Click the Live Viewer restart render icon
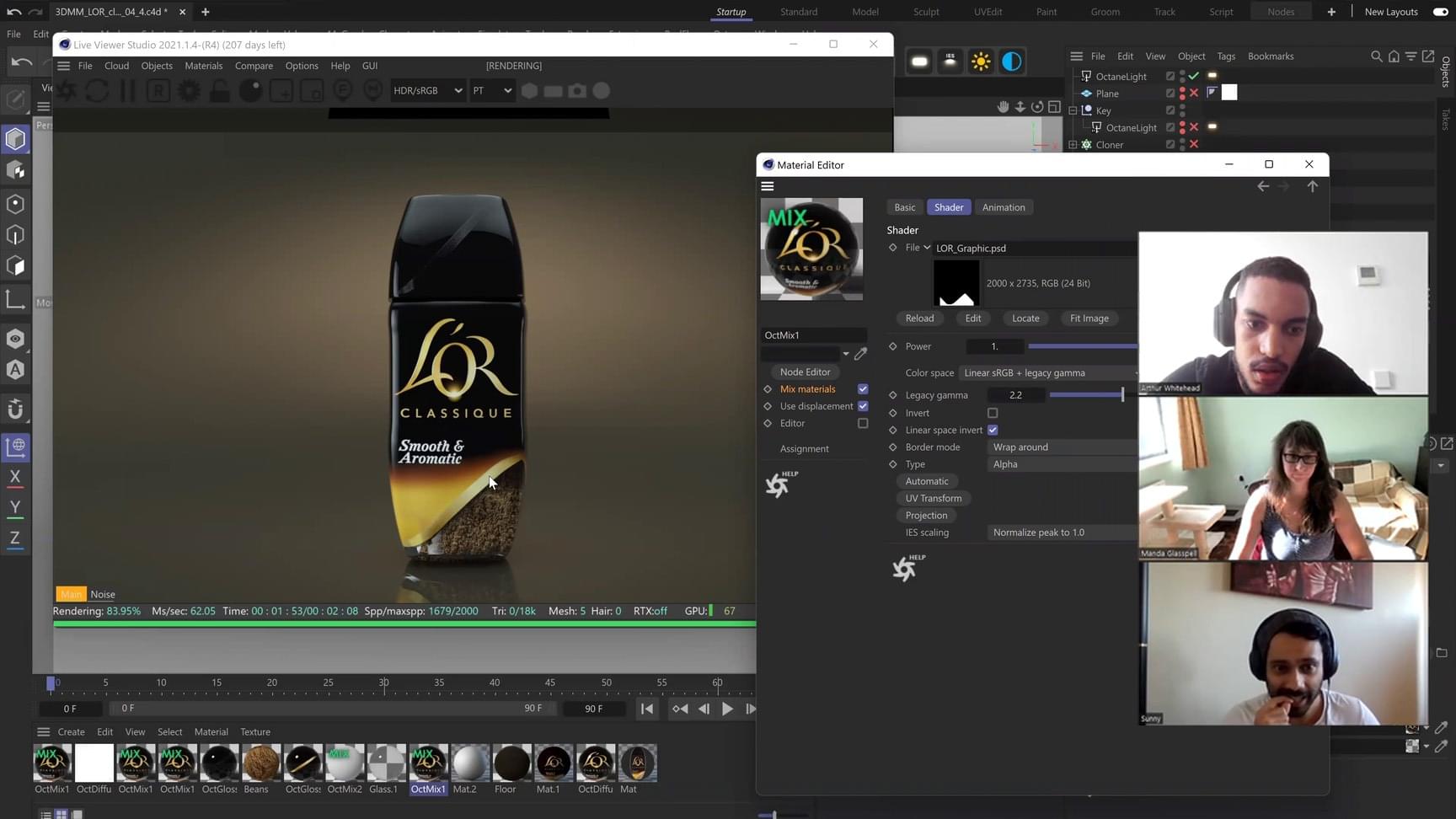The width and height of the screenshot is (1456, 819). (97, 91)
